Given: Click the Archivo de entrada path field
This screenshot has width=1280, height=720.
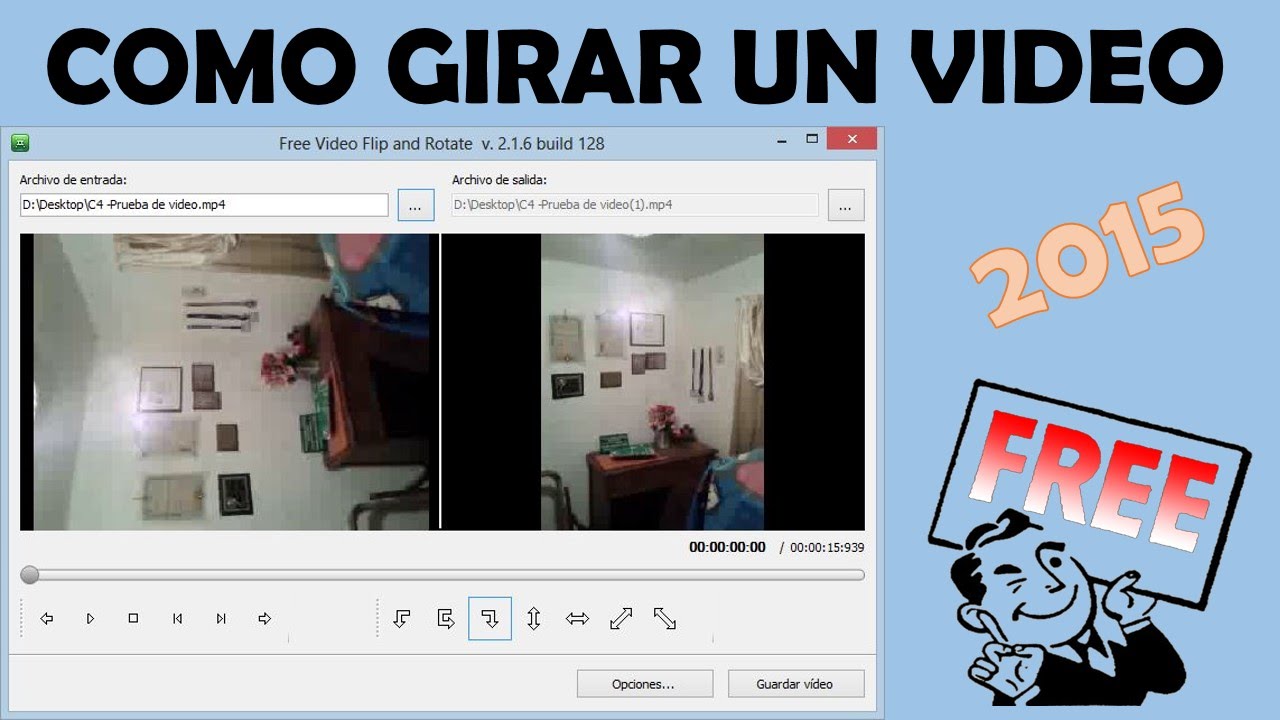Looking at the screenshot, I should click(204, 205).
